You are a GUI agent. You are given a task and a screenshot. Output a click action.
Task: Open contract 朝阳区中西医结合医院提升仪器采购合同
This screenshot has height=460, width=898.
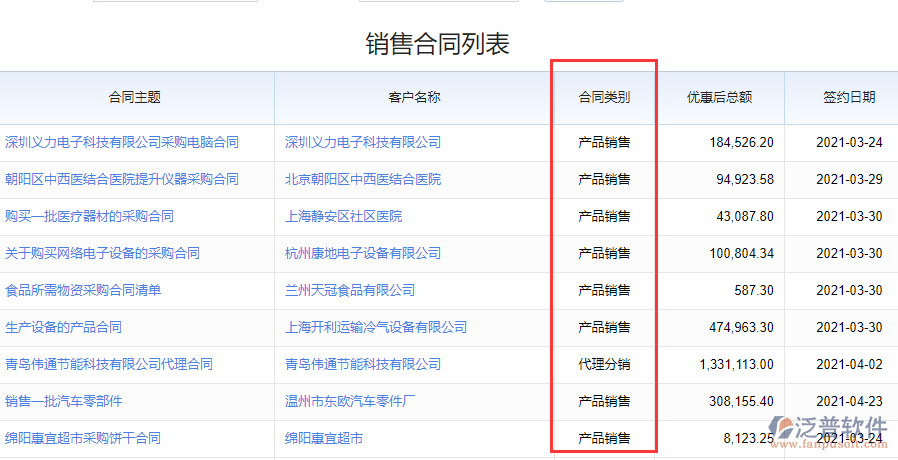pos(122,179)
